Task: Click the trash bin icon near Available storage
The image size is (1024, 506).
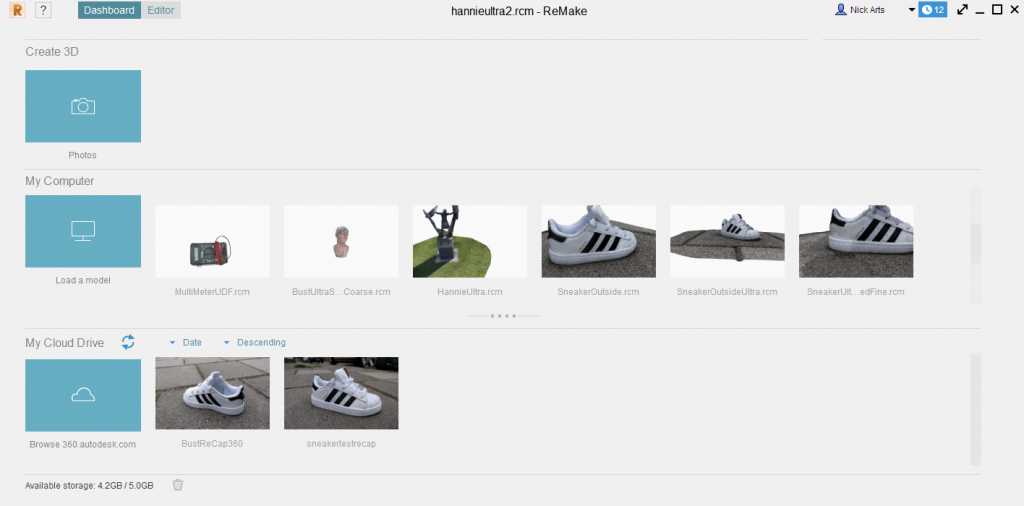Action: point(178,485)
